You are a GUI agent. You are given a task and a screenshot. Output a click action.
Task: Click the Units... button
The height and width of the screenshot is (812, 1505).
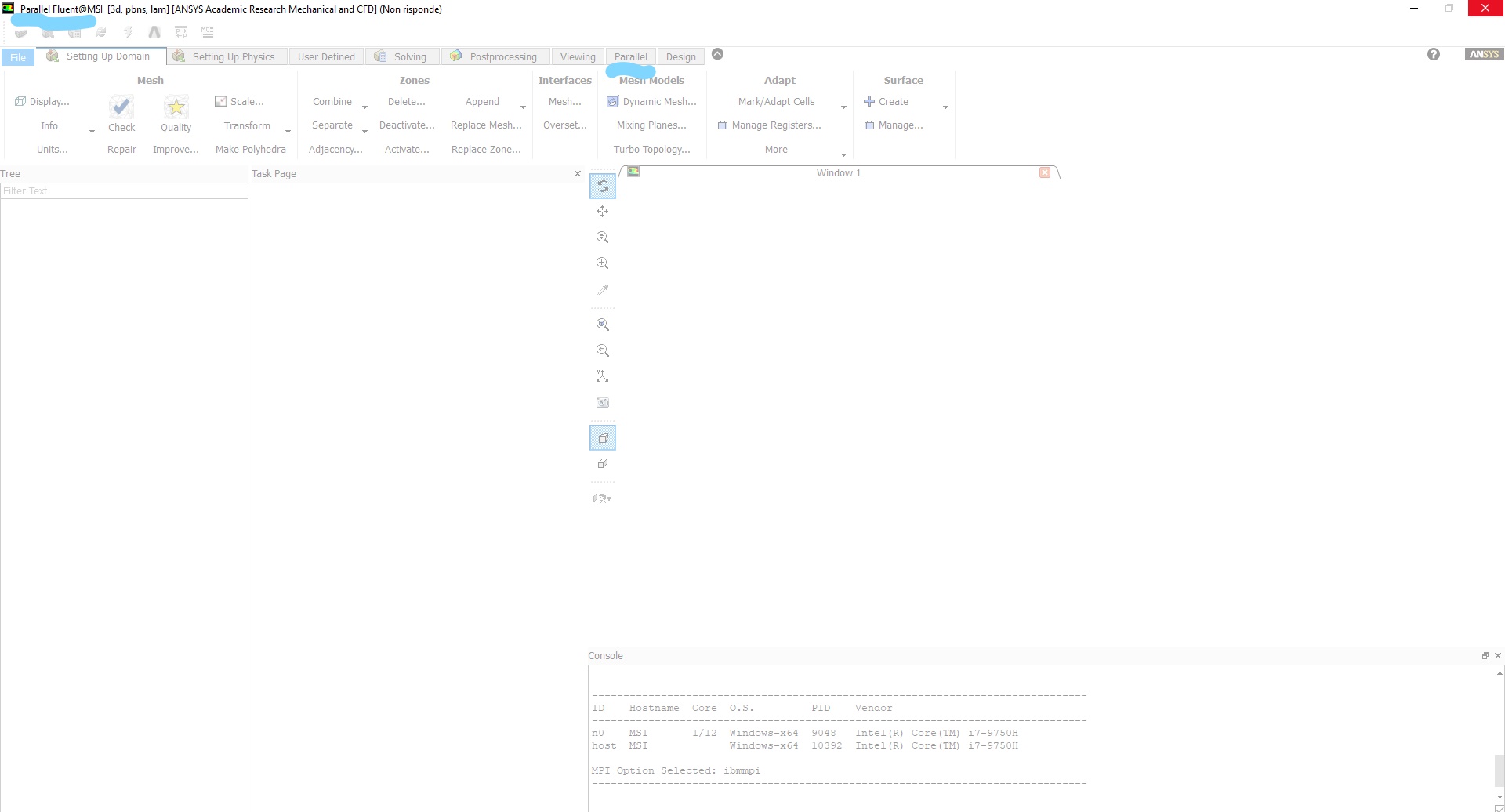[x=53, y=150]
